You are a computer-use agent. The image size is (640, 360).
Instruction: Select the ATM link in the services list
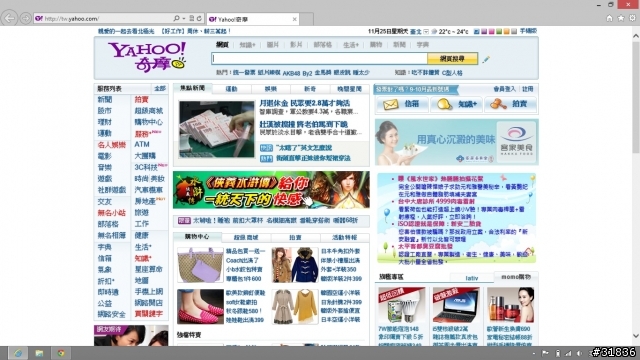click(x=142, y=144)
